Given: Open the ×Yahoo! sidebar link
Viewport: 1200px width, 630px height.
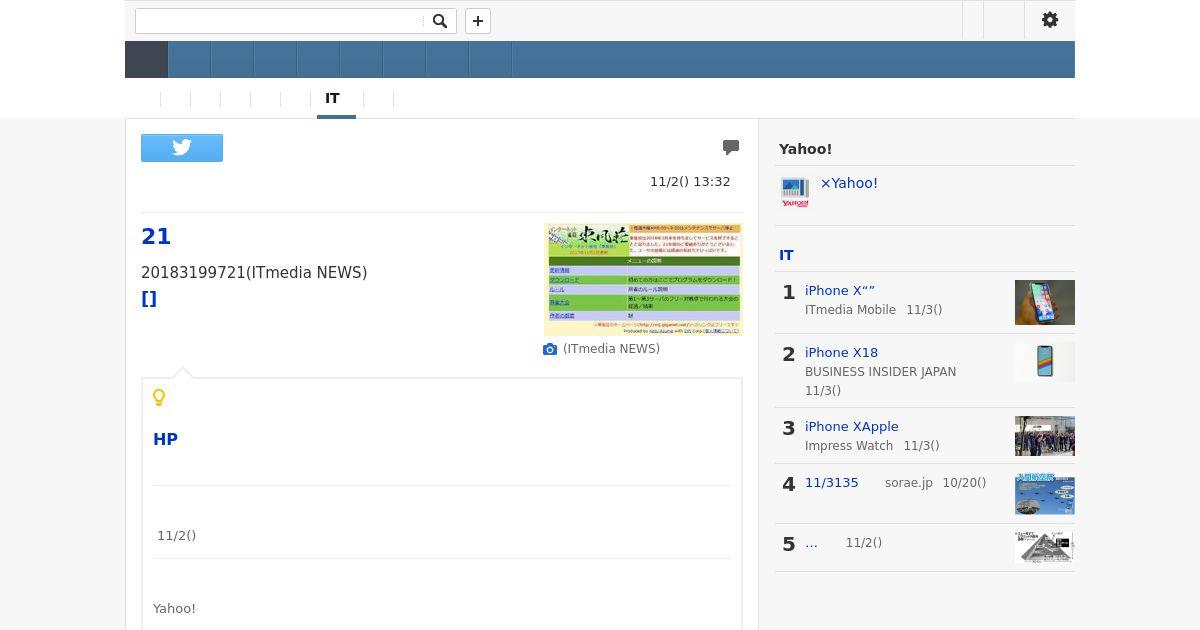Looking at the screenshot, I should click(x=849, y=183).
